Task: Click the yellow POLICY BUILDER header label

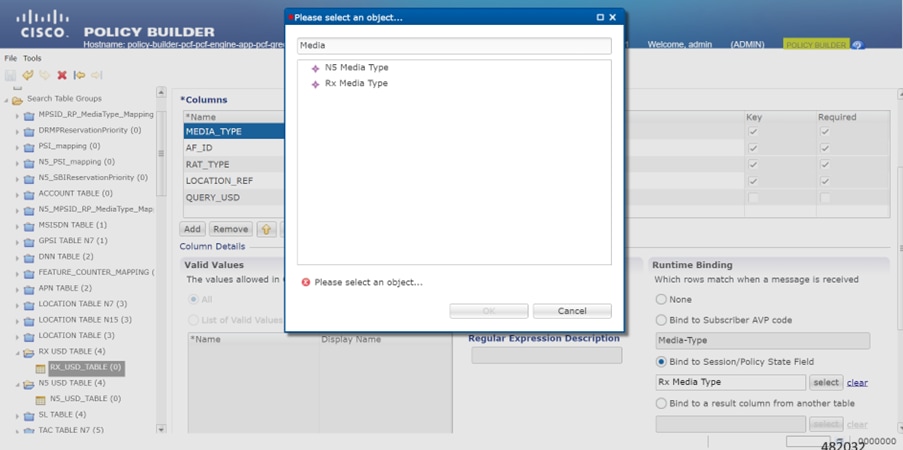Action: pyautogui.click(x=816, y=45)
